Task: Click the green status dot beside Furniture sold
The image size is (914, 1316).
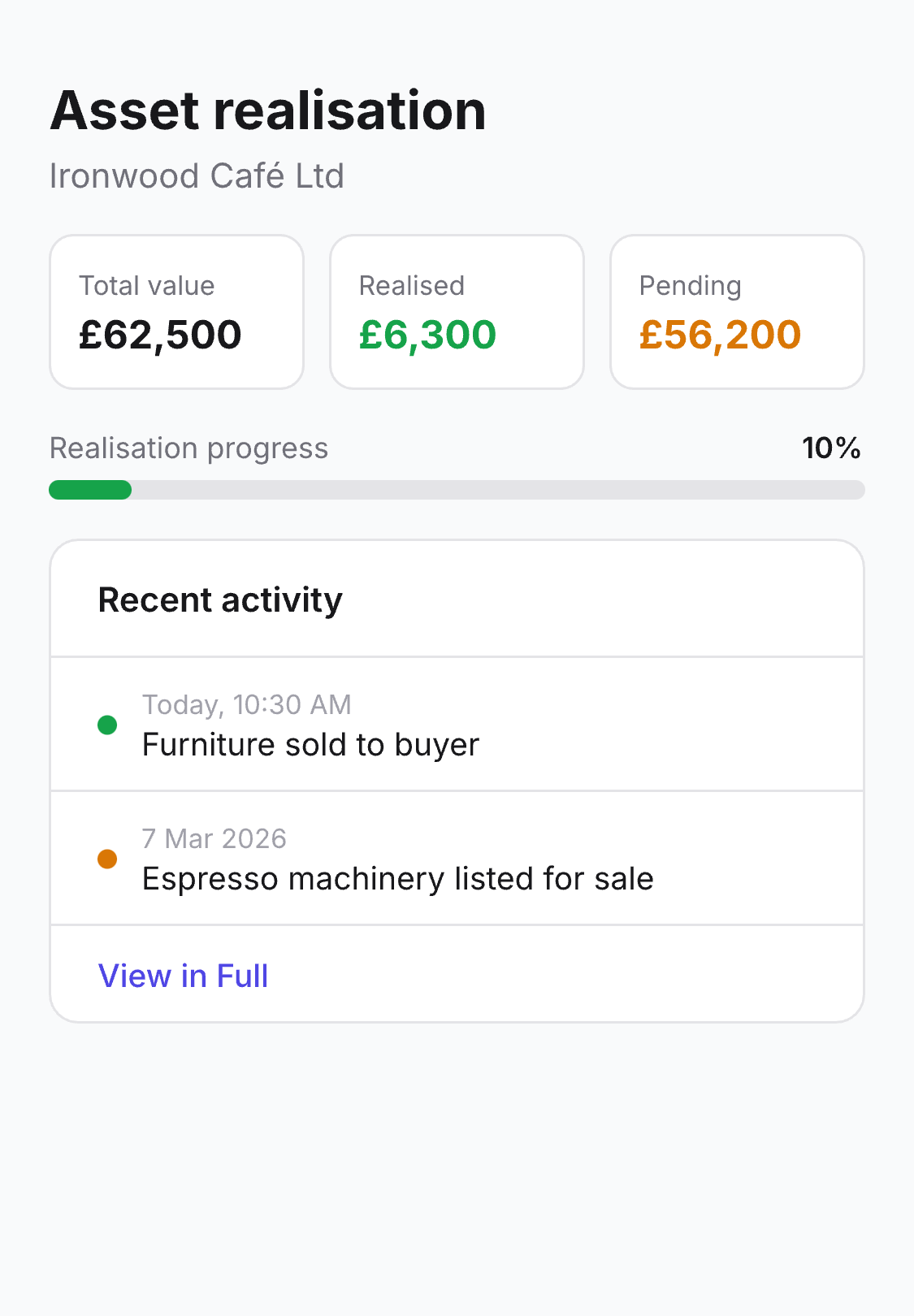Action: 107,725
